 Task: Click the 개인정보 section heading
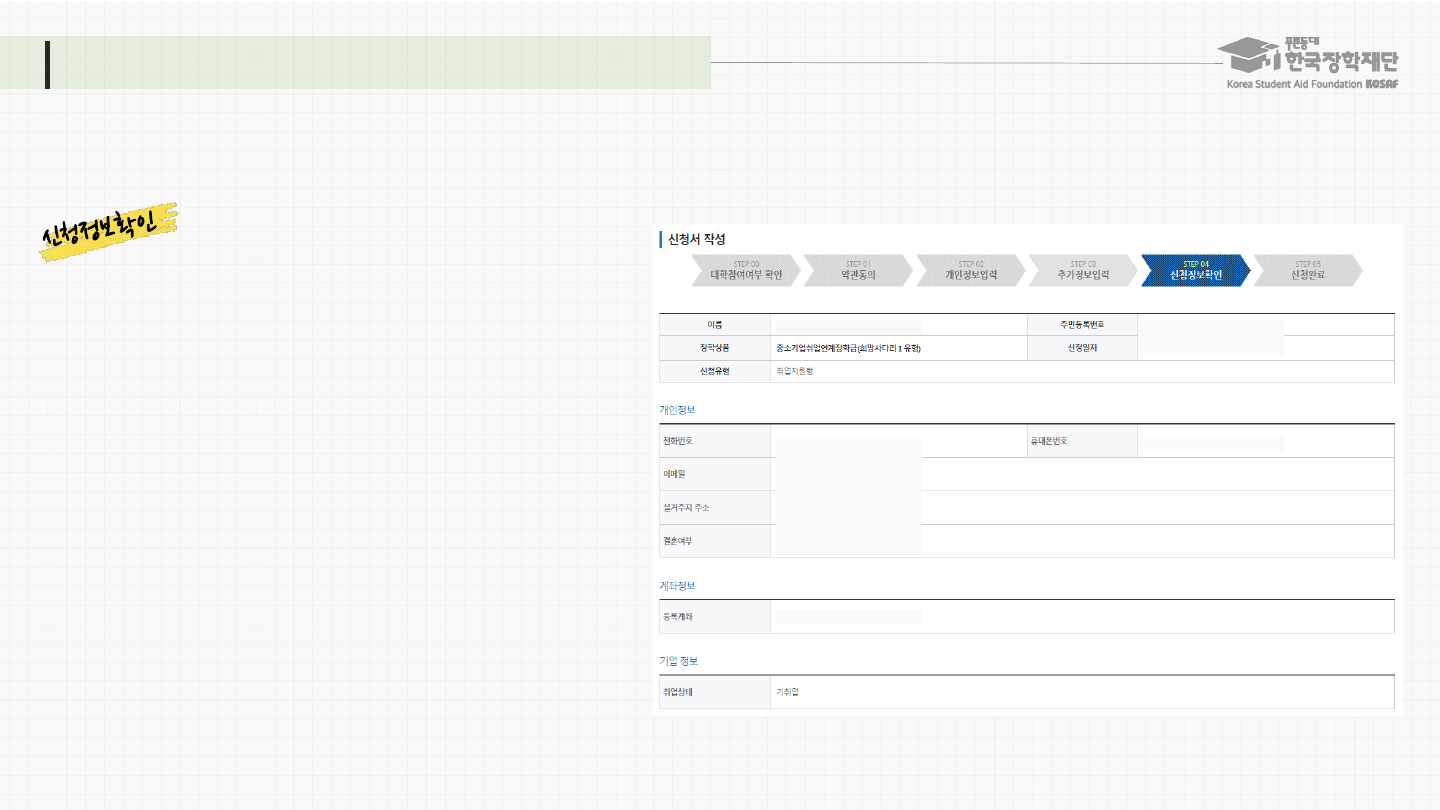(677, 410)
